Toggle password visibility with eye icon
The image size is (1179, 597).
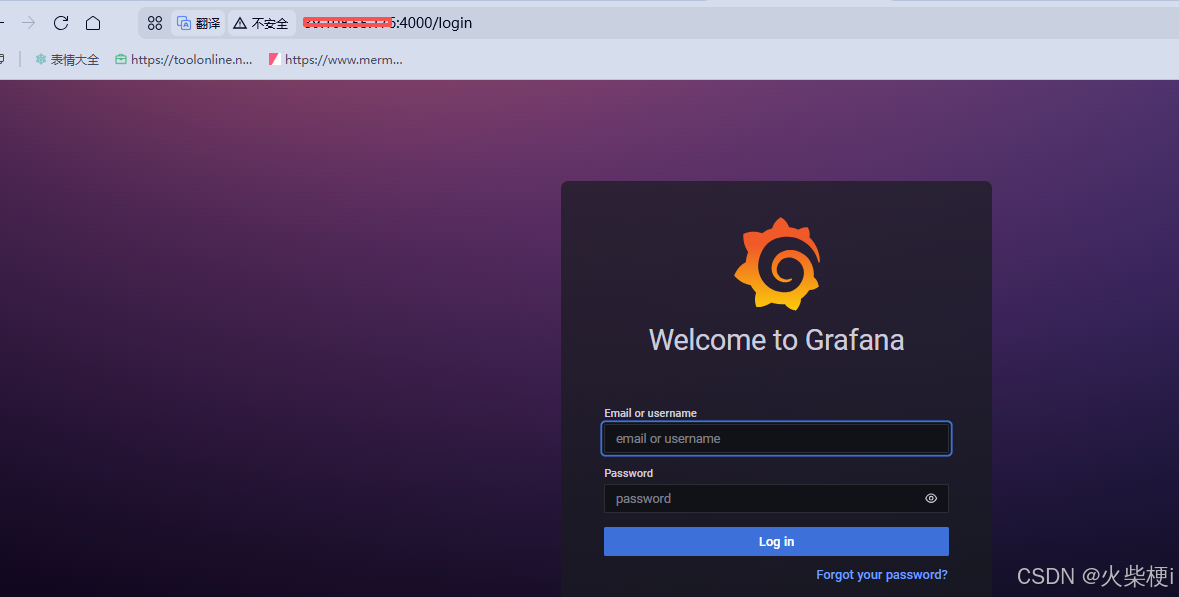tap(931, 499)
